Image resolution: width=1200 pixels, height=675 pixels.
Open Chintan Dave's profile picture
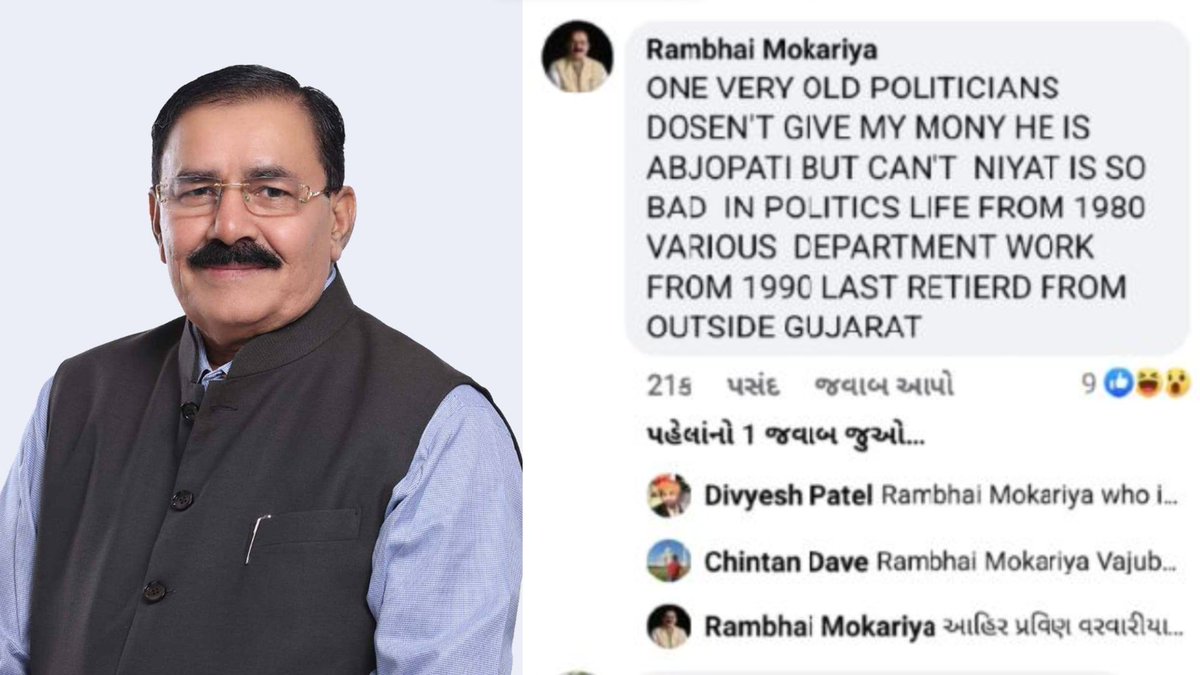pyautogui.click(x=669, y=561)
